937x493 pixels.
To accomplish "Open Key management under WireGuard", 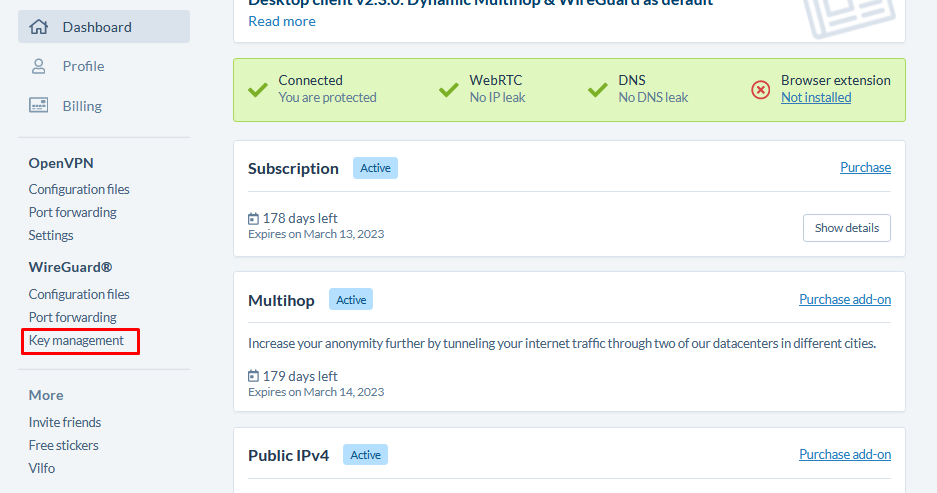I will [x=76, y=341].
